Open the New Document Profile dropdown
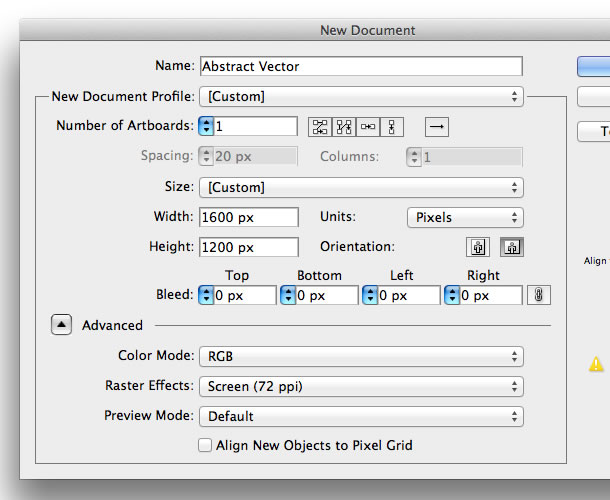610x500 pixels. (x=361, y=97)
